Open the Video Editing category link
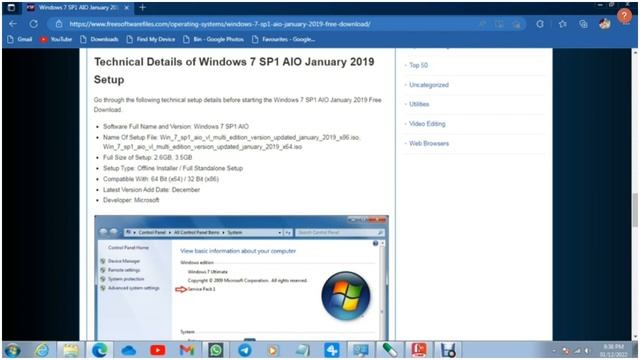 coord(427,124)
